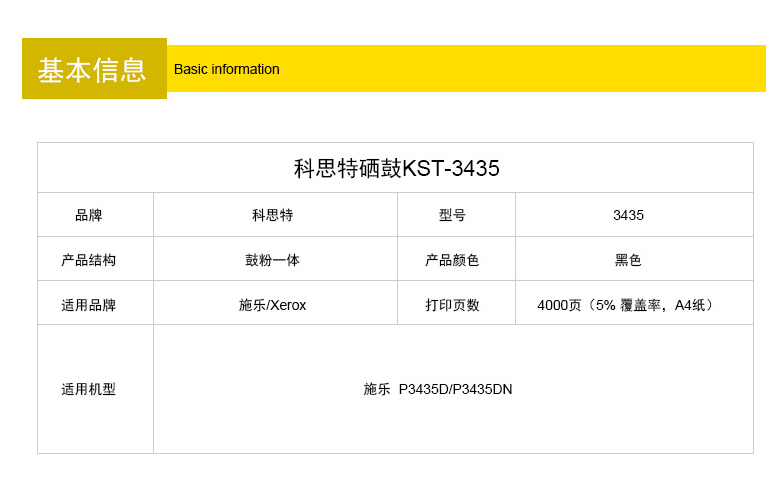Click the 品牌 label cell
Viewport: 766px width, 494px height.
tap(89, 215)
